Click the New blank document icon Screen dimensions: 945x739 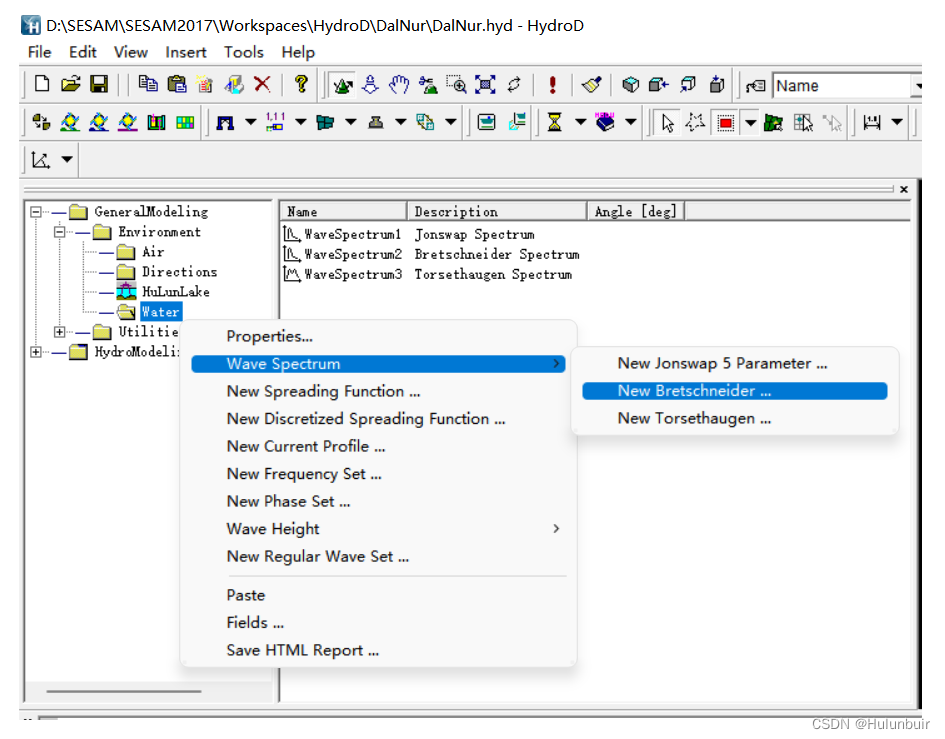pos(42,84)
